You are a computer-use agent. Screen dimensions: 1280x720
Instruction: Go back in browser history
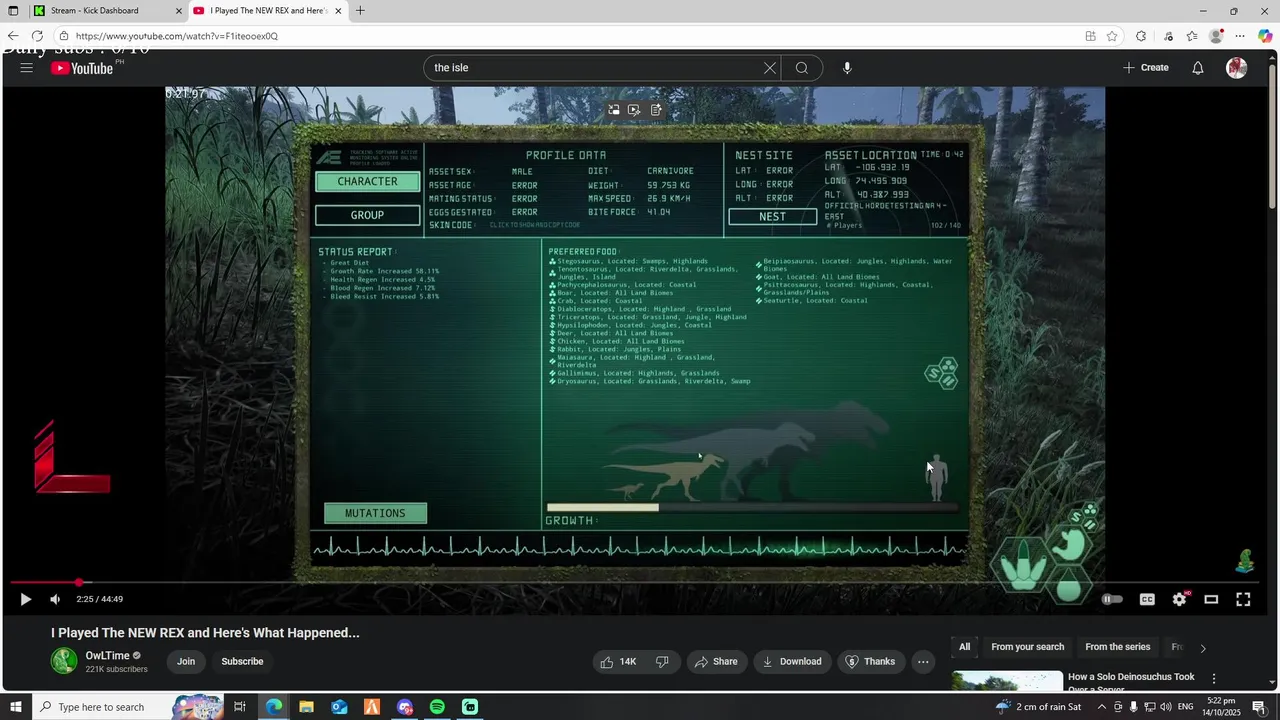(13, 36)
